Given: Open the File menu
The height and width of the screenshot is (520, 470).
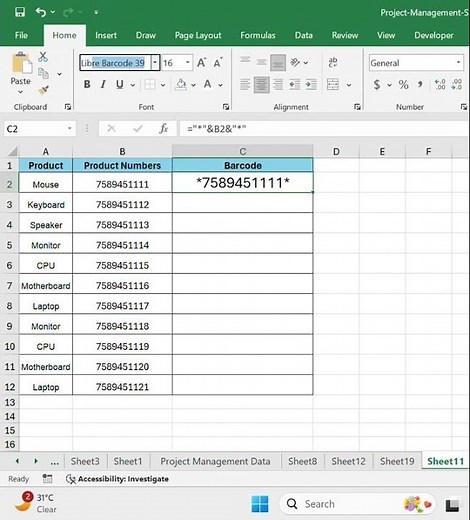Looking at the screenshot, I should pyautogui.click(x=21, y=35).
